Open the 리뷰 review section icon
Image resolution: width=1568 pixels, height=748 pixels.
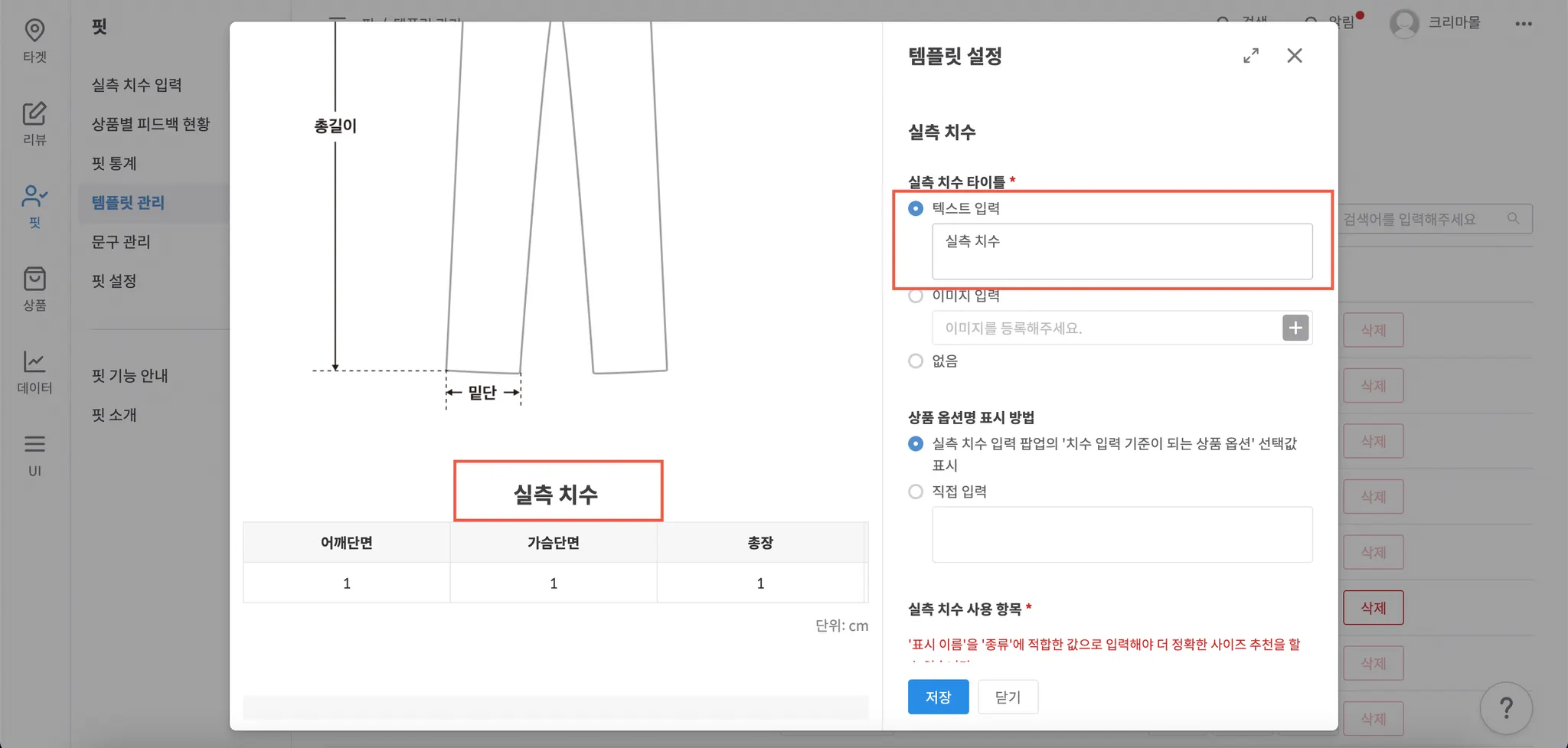point(34,114)
